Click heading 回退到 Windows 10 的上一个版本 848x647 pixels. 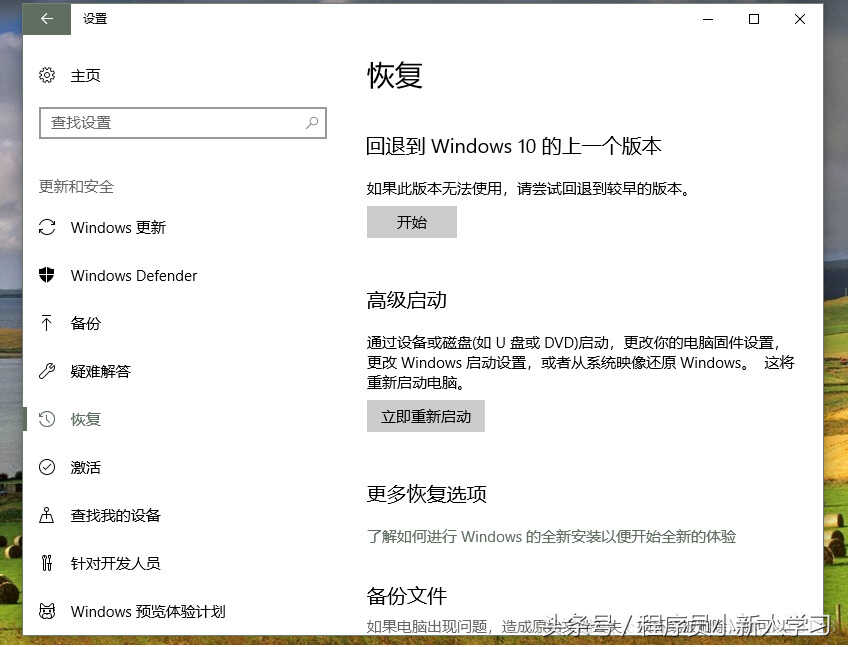click(x=514, y=146)
